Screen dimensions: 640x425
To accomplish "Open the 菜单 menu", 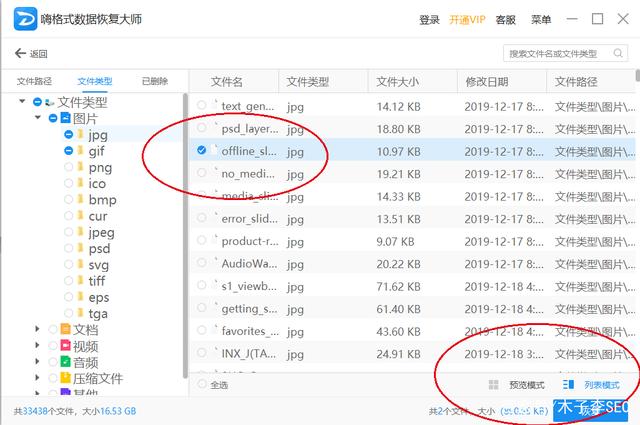I will click(x=541, y=19).
